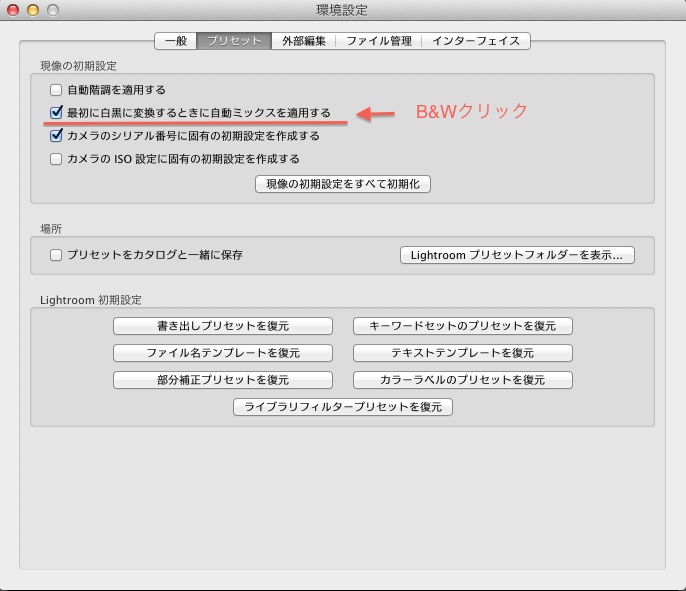Click キーワードセットのプリセットを復元 button

click(462, 326)
